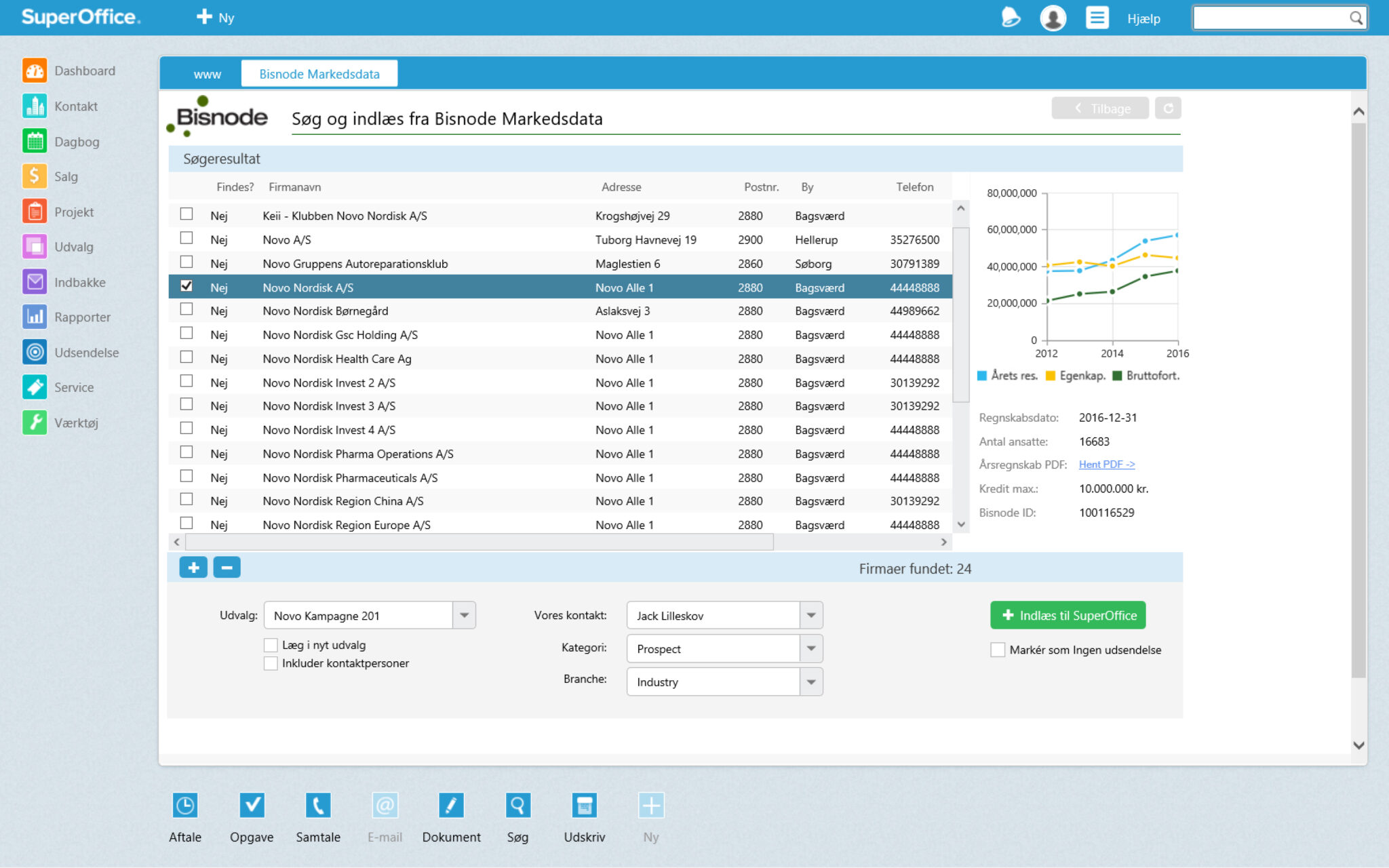Click the notification bell icon in header
Image resolution: width=1389 pixels, height=868 pixels.
coord(1011,18)
